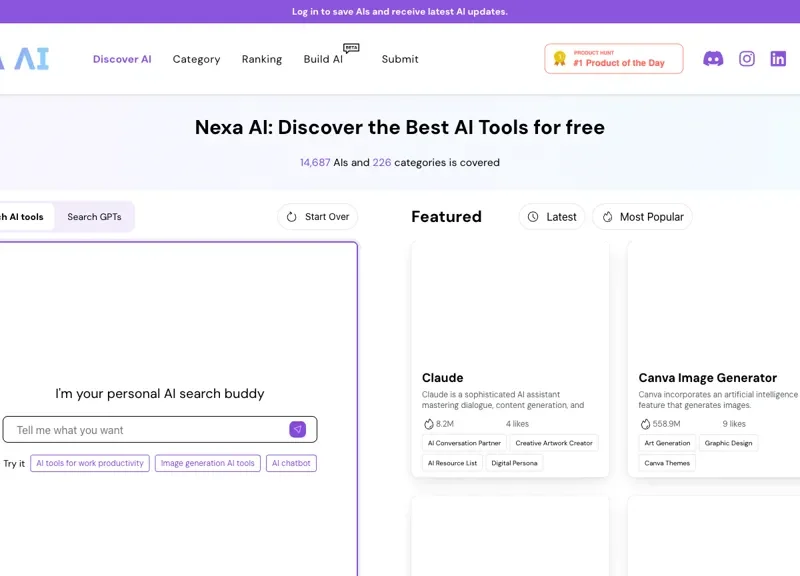Click Canva Image Generator thumbnail

coord(714,304)
